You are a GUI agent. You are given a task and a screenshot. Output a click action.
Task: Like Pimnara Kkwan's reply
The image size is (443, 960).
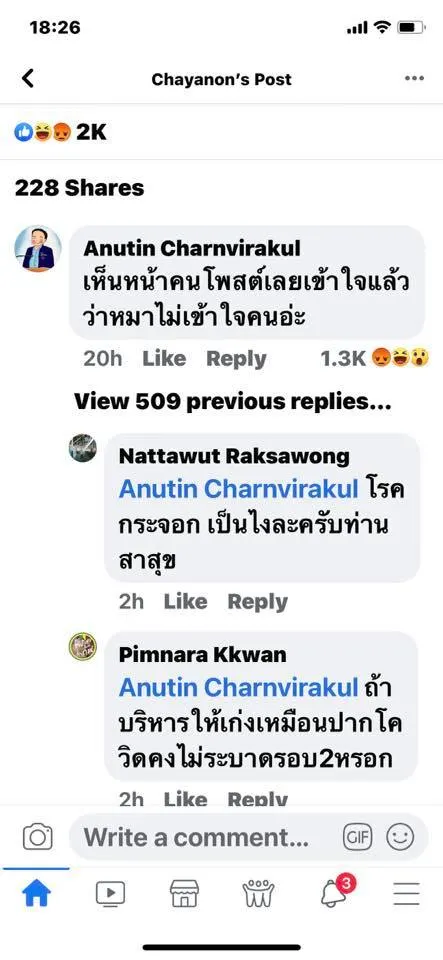(x=185, y=798)
